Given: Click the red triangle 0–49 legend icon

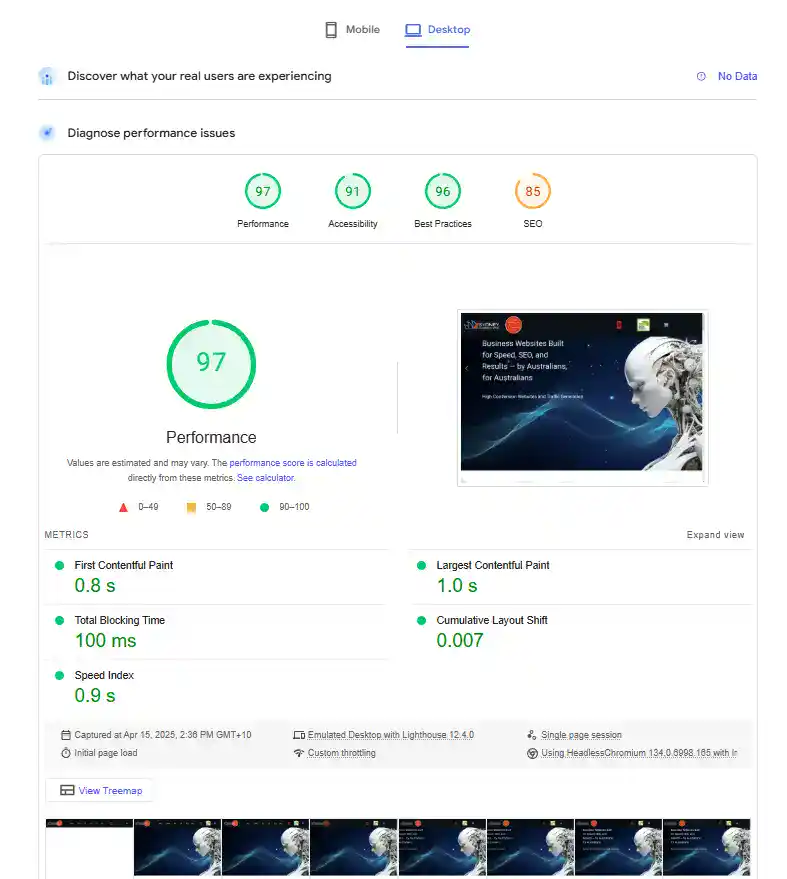Looking at the screenshot, I should pos(123,507).
